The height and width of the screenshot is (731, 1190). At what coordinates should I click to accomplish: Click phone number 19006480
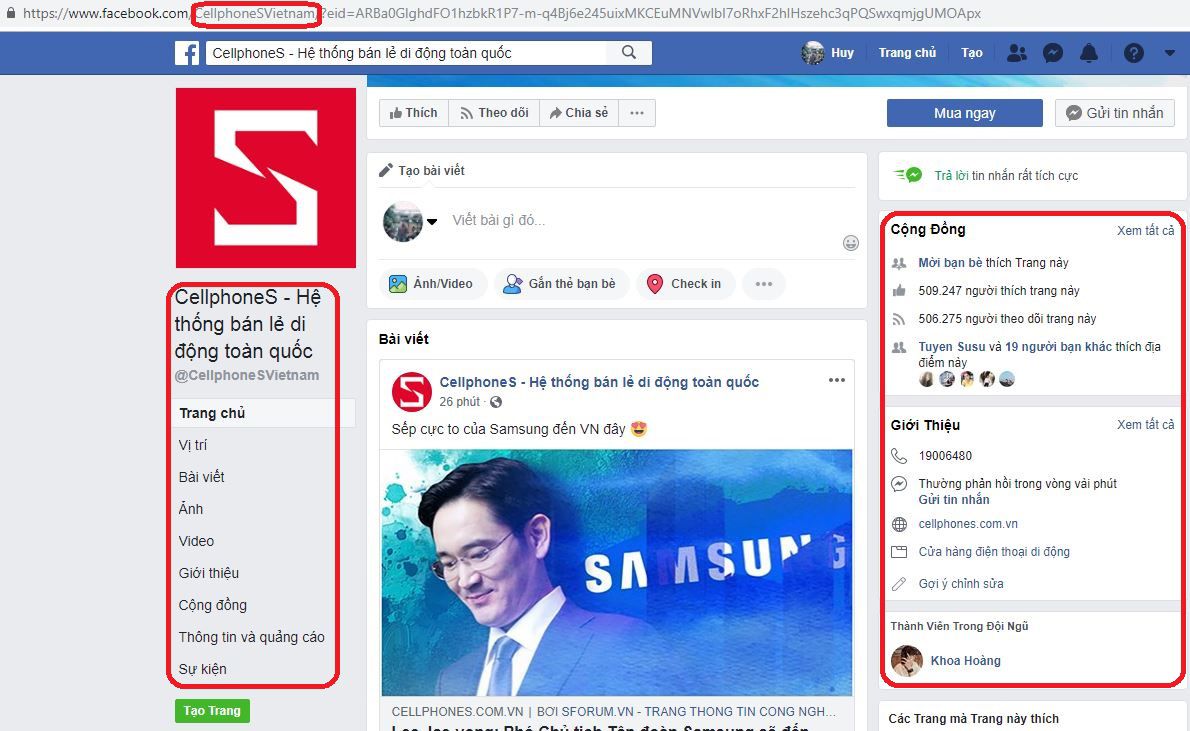(x=945, y=455)
